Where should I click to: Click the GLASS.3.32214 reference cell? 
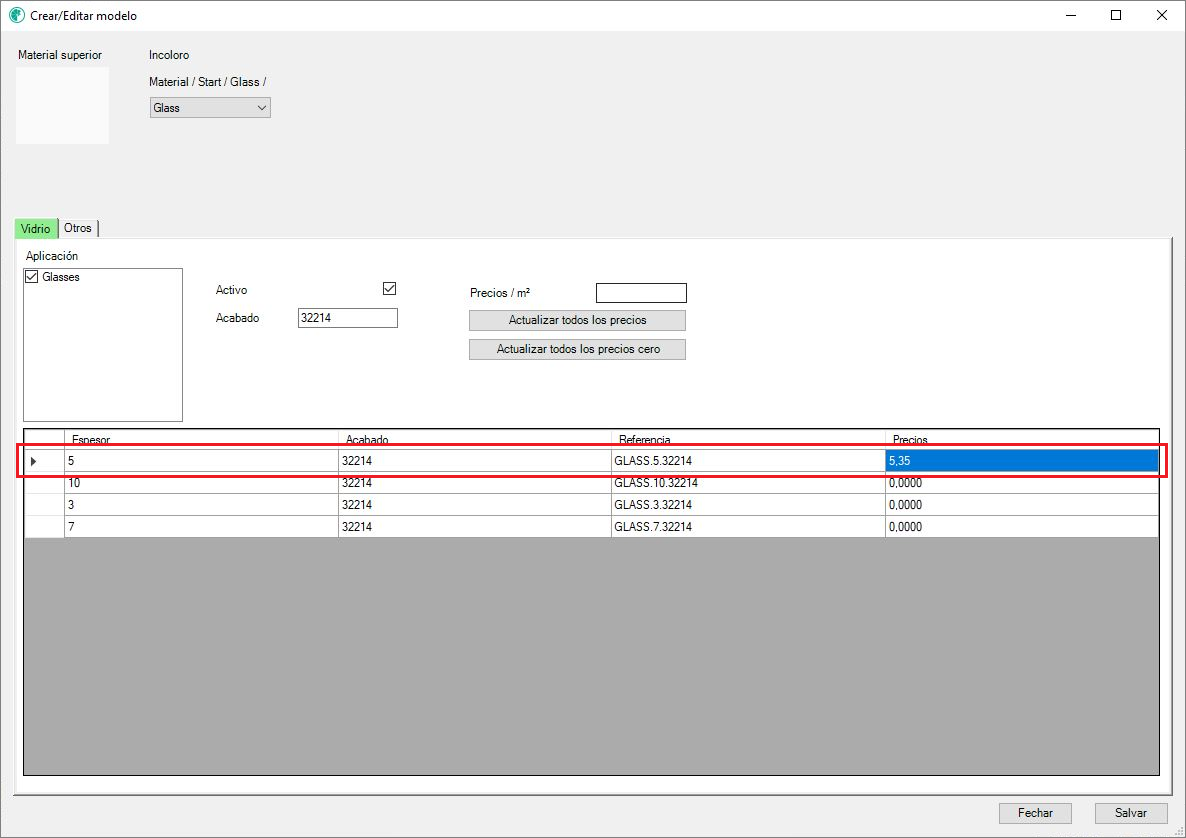pos(747,505)
